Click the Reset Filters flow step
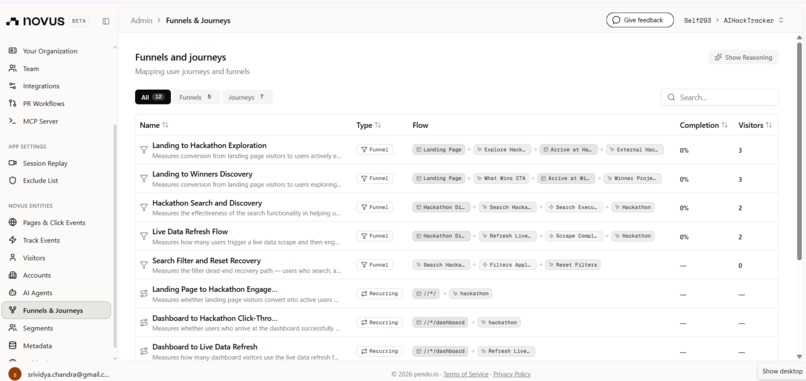 [573, 265]
